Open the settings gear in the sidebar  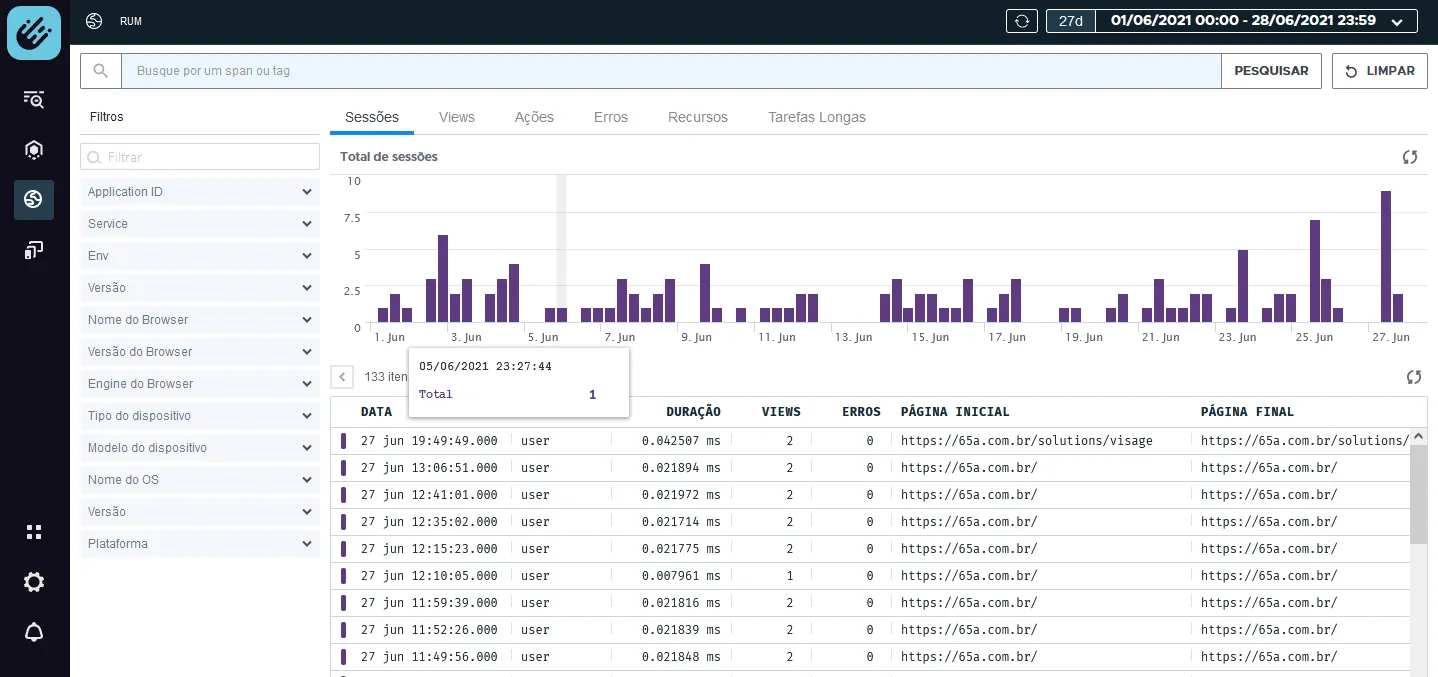tap(34, 582)
